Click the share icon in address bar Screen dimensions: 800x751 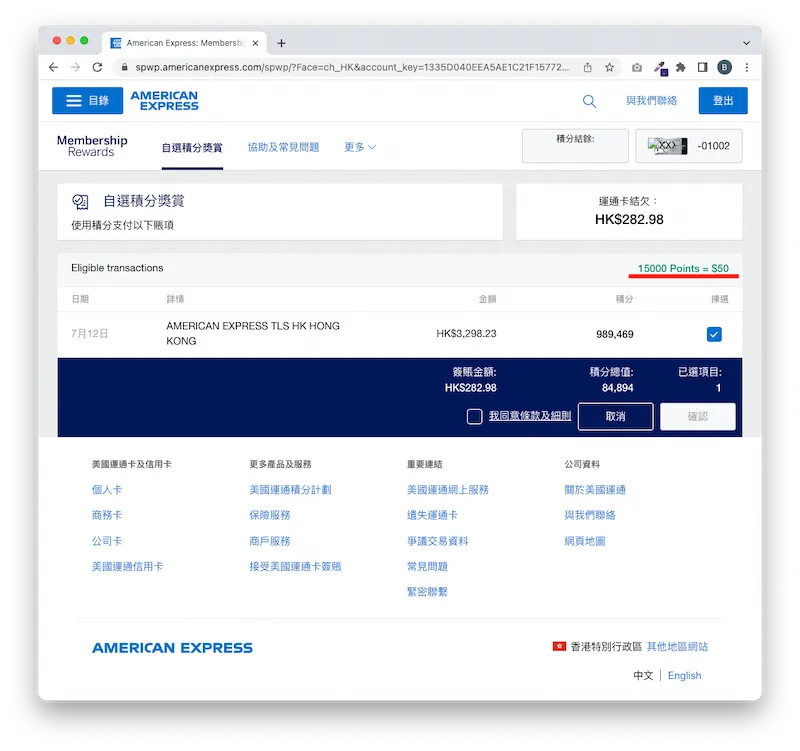click(588, 67)
